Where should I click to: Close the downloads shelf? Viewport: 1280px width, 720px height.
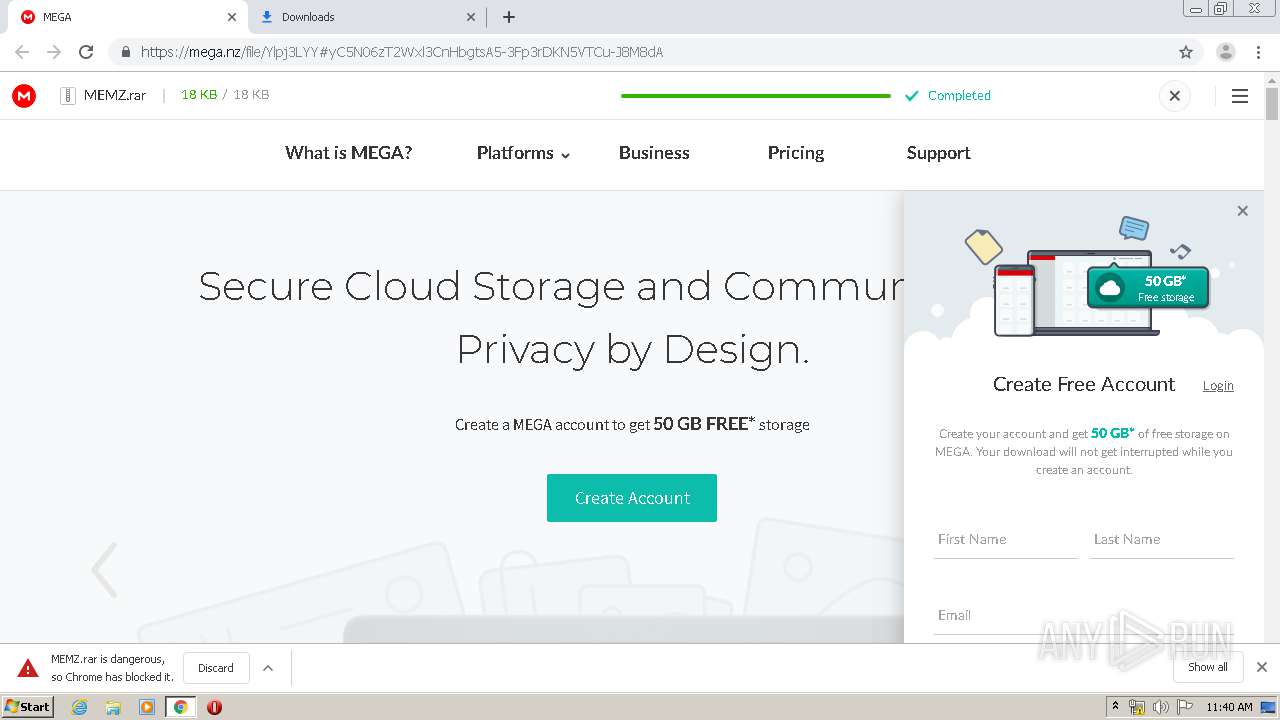click(1262, 667)
